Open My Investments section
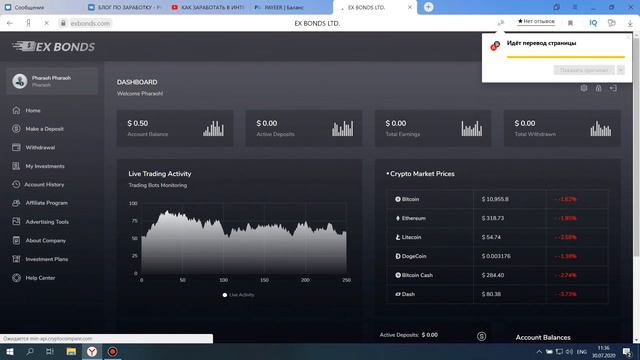The image size is (640, 360). 45,166
